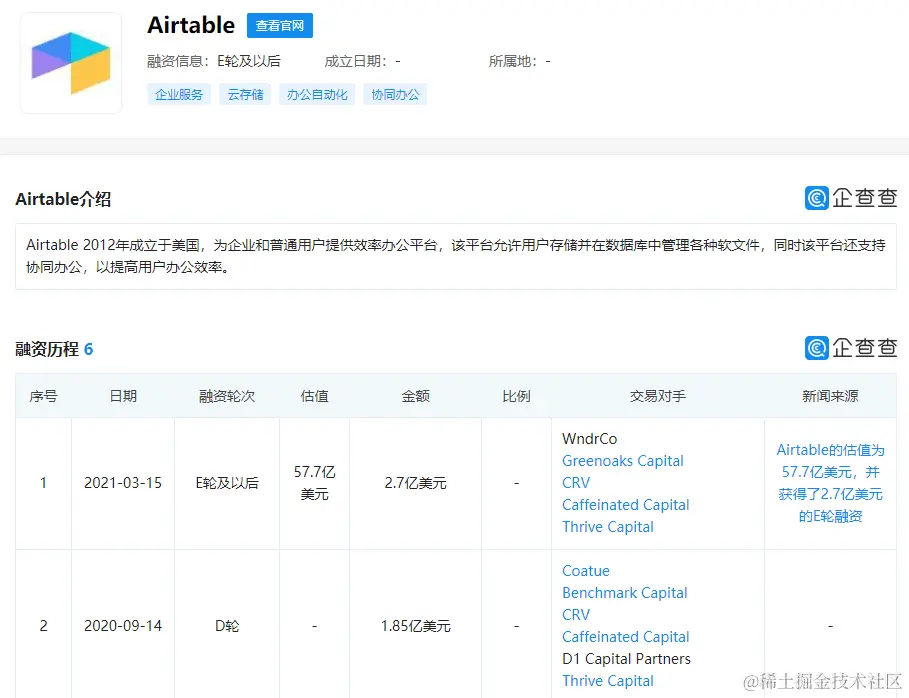The height and width of the screenshot is (698, 909).
Task: Open Thrive Capital link in D轮 row
Action: [608, 681]
